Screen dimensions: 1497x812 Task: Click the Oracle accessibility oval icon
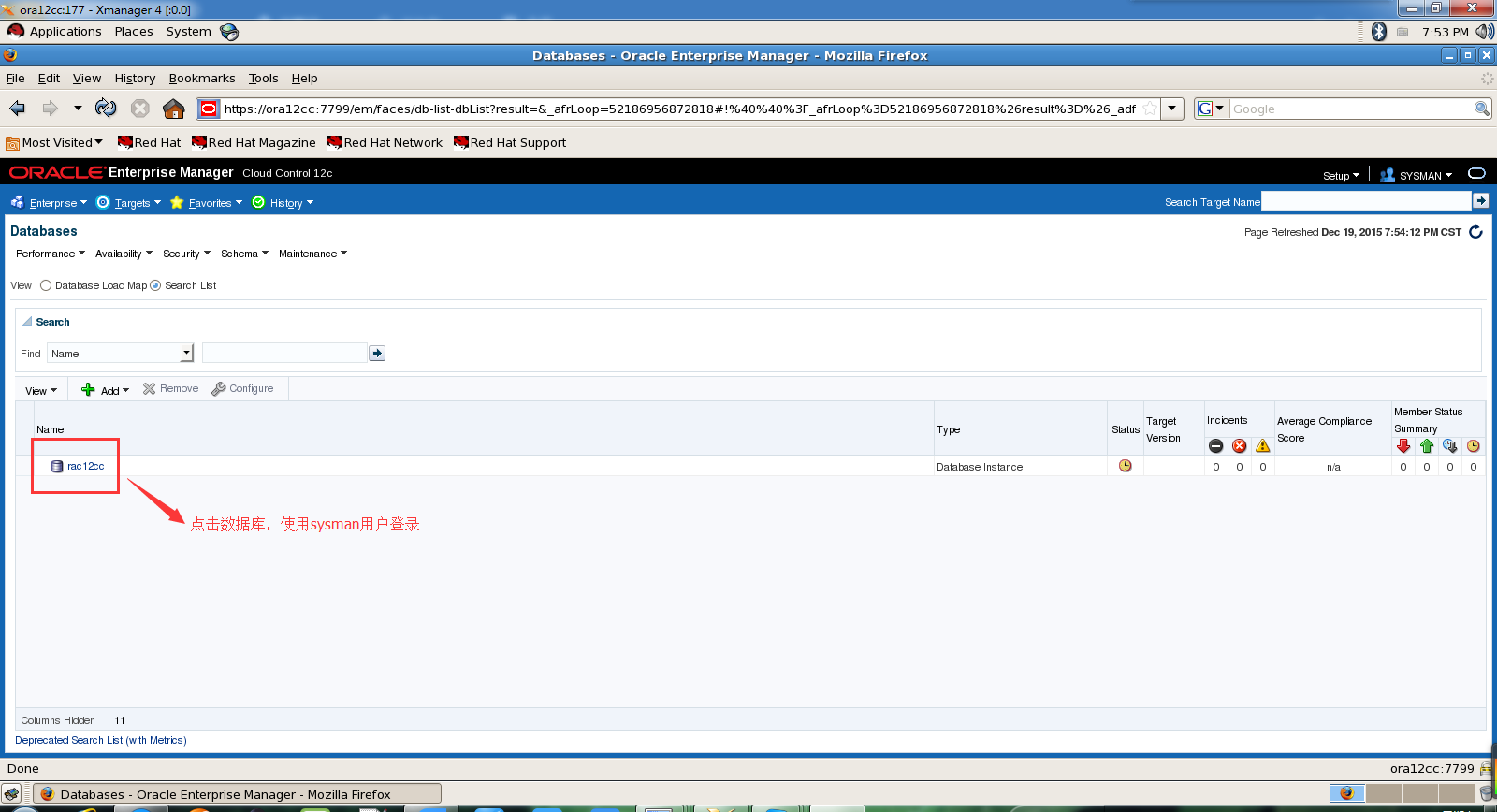1476,173
